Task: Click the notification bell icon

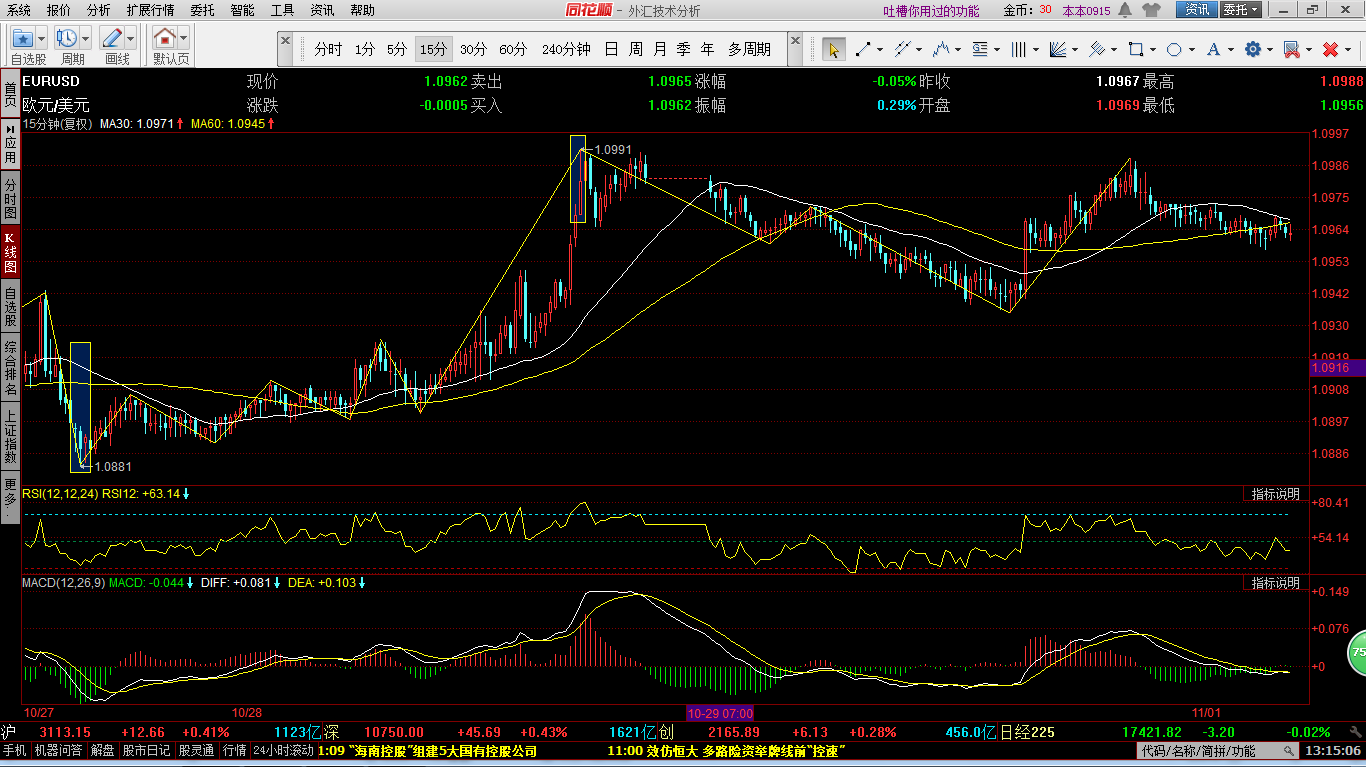Action: click(1125, 10)
